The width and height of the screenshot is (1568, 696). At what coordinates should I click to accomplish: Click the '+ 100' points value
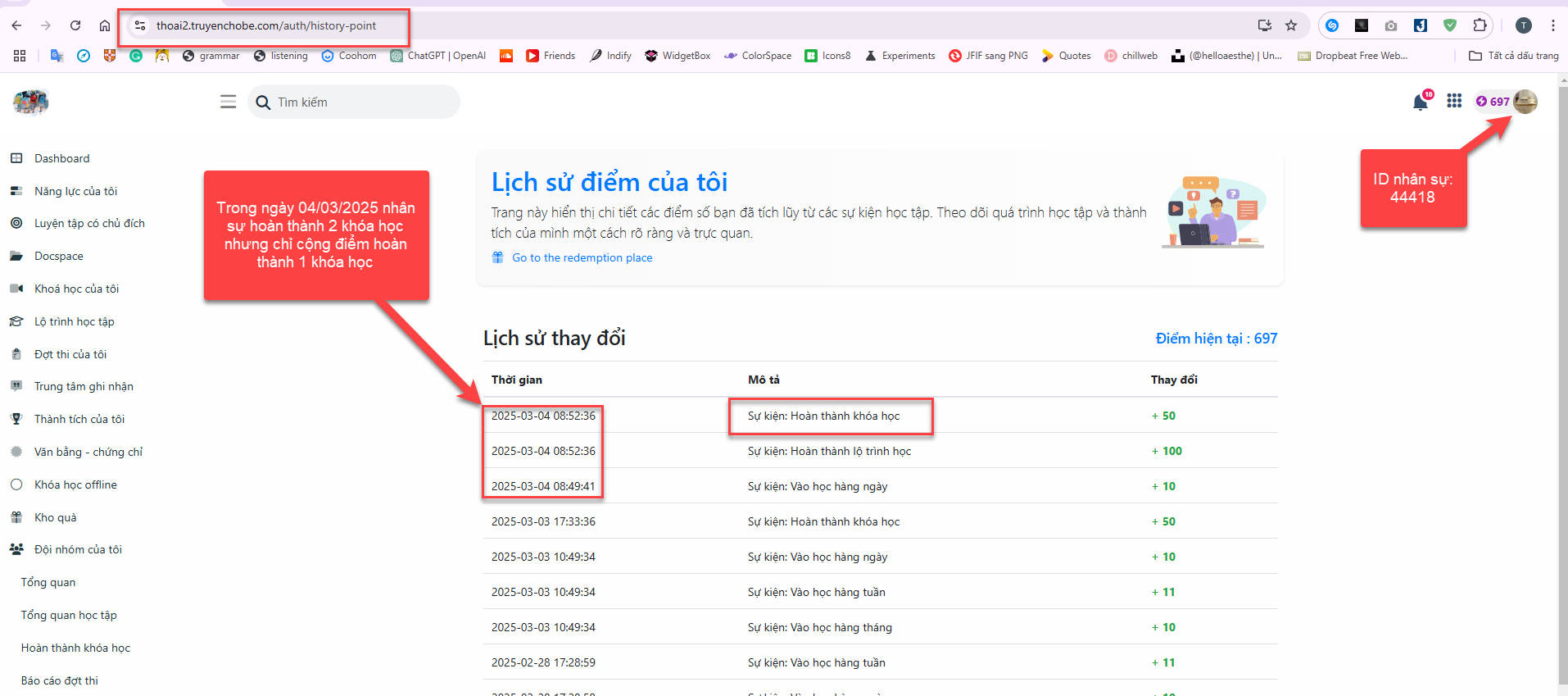1167,451
